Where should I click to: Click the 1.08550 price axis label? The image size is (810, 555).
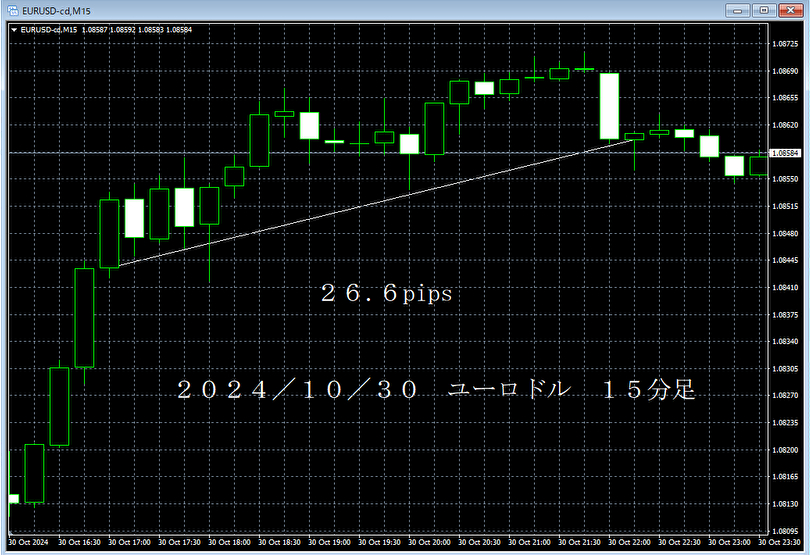(x=785, y=179)
